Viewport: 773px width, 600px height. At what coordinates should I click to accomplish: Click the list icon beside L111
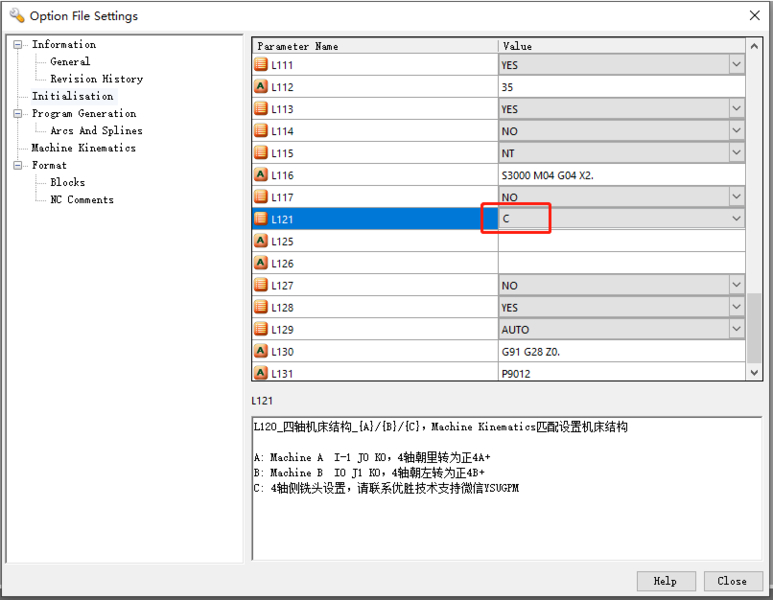point(261,65)
